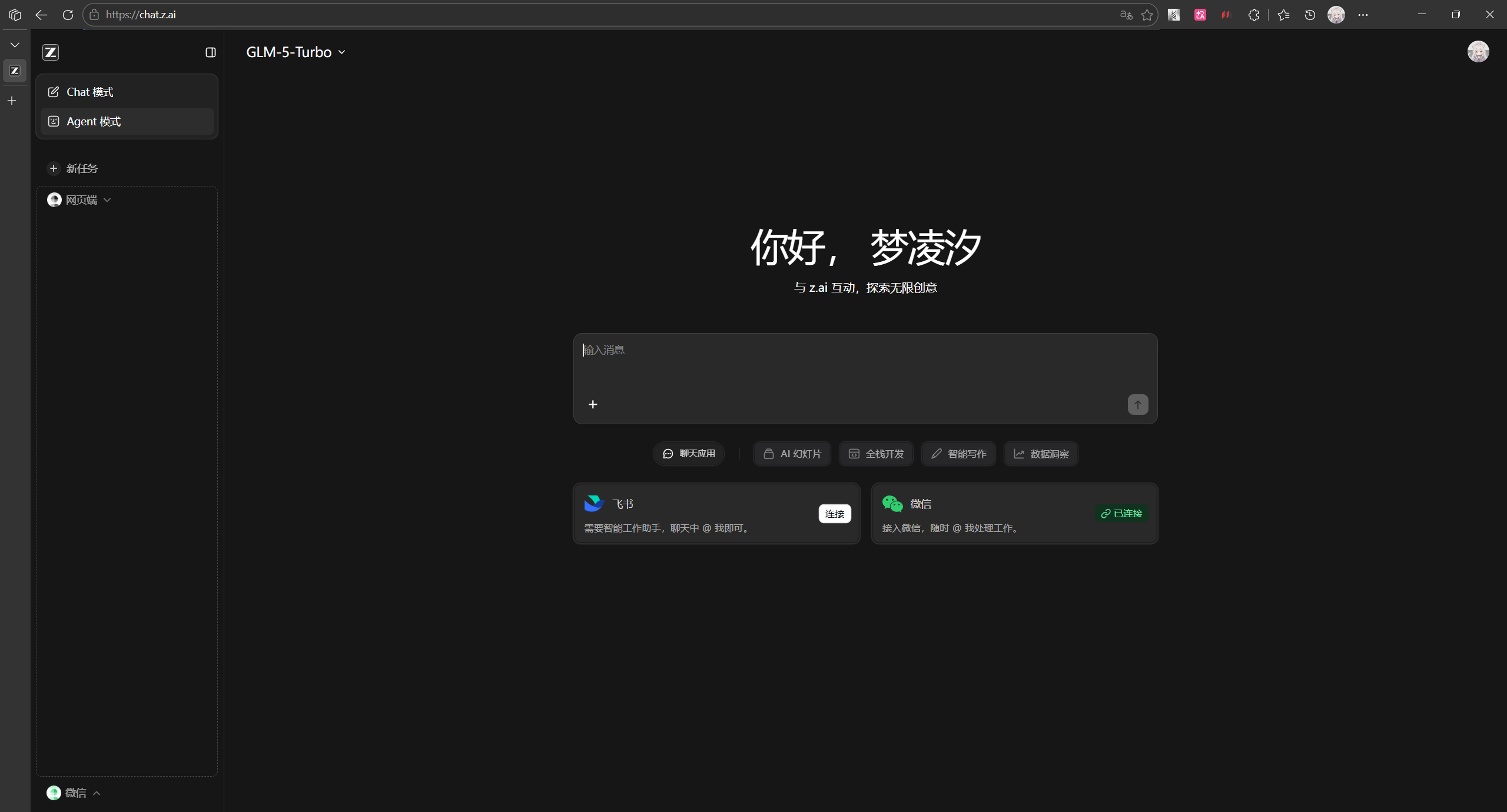
Task: Open the favorites list icon
Action: tap(1284, 15)
